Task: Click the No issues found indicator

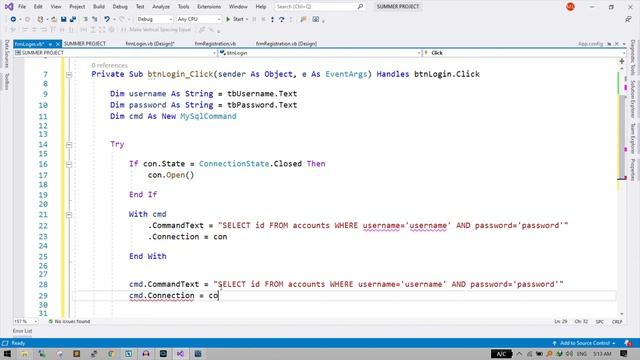Action: (69, 322)
